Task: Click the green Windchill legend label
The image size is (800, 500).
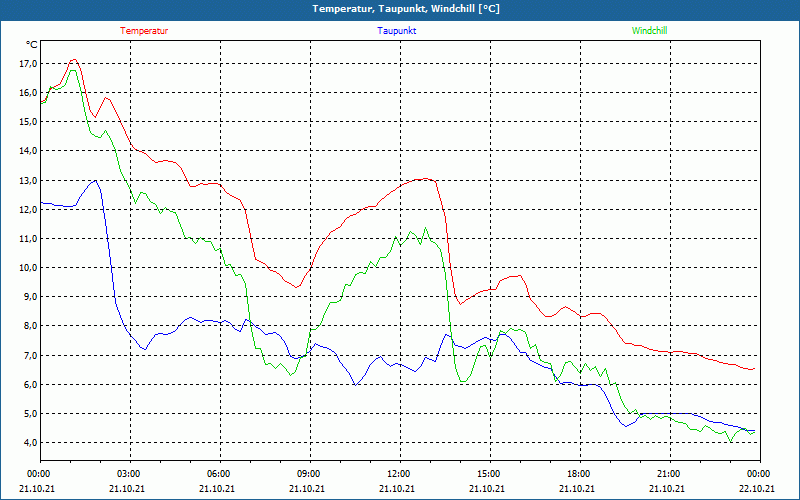Action: coord(649,31)
